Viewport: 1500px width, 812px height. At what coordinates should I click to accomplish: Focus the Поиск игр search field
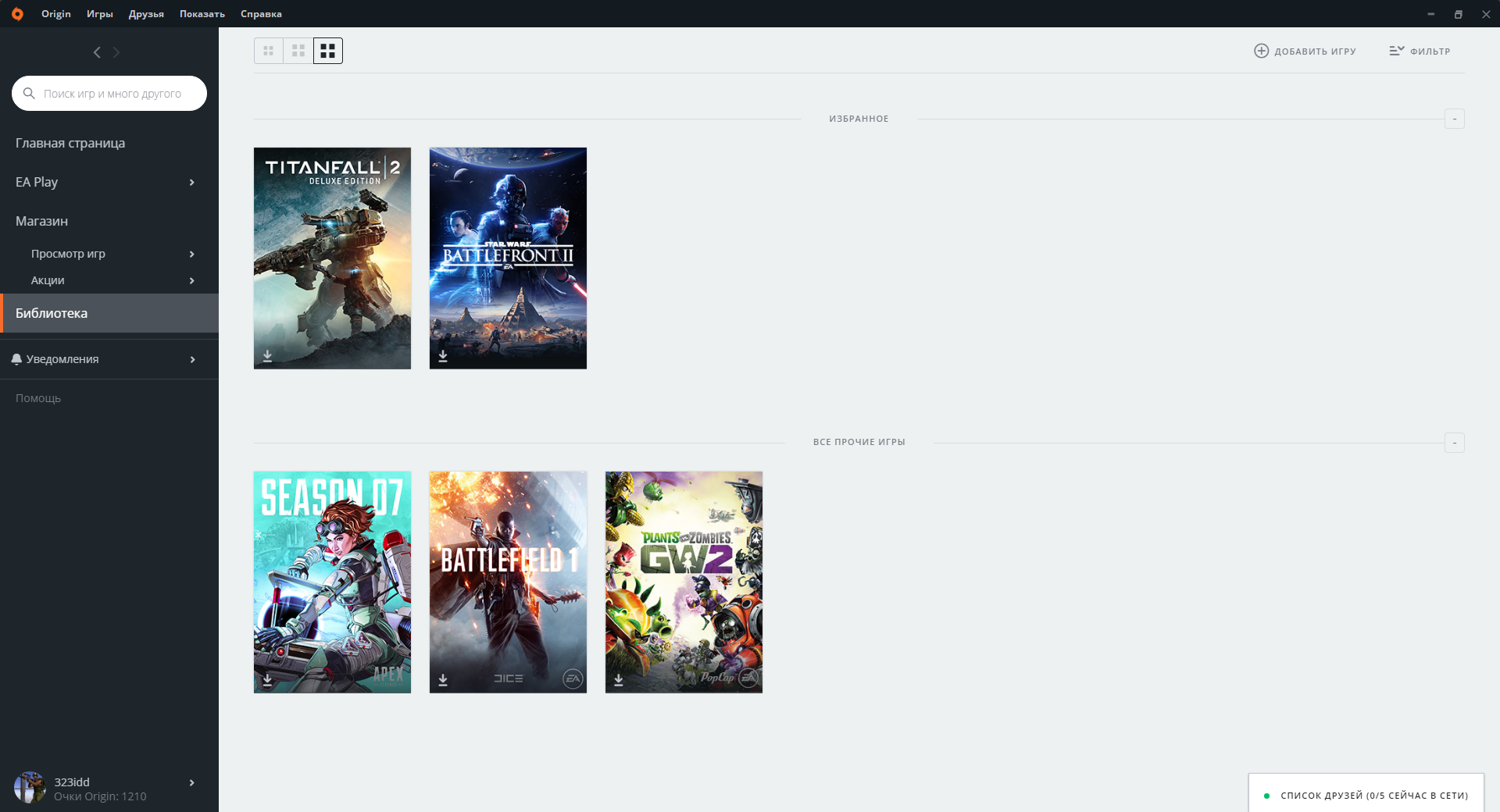click(109, 93)
